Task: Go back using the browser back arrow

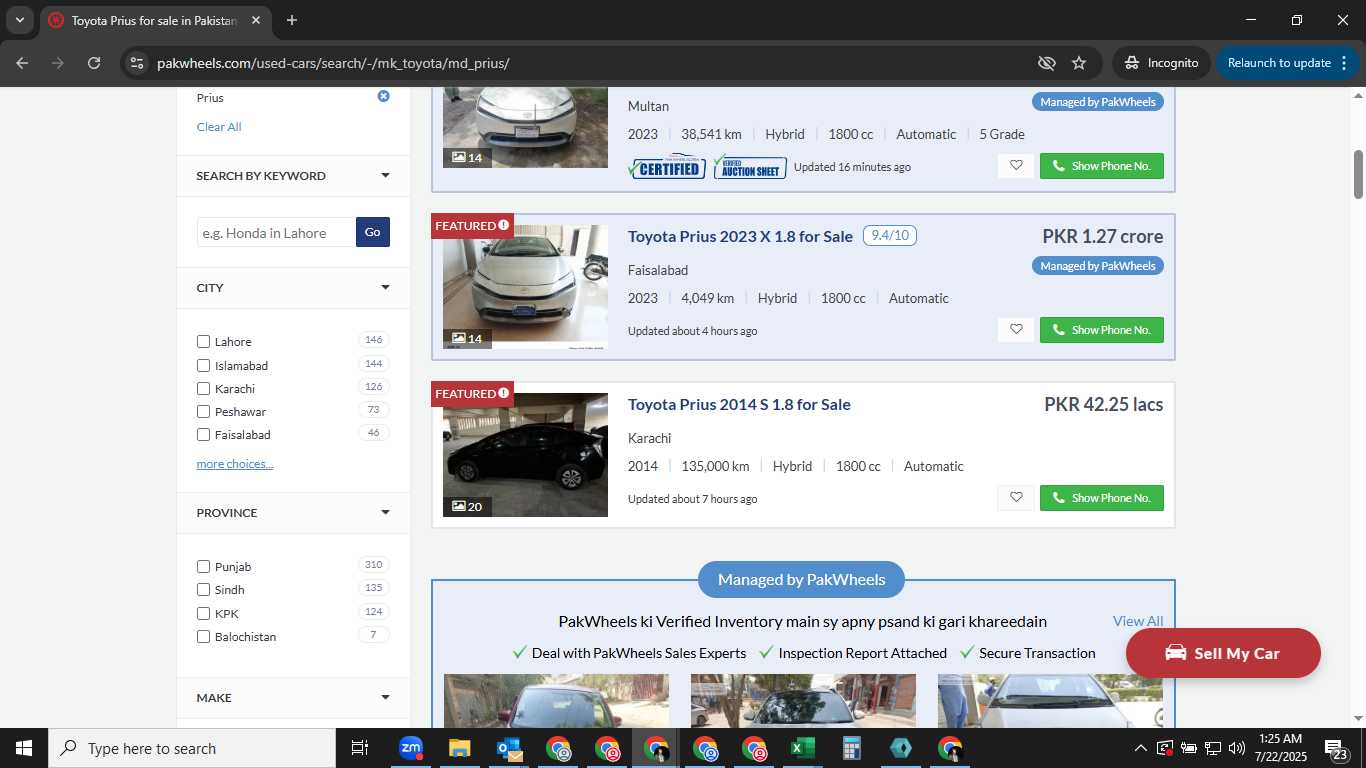Action: pyautogui.click(x=22, y=62)
